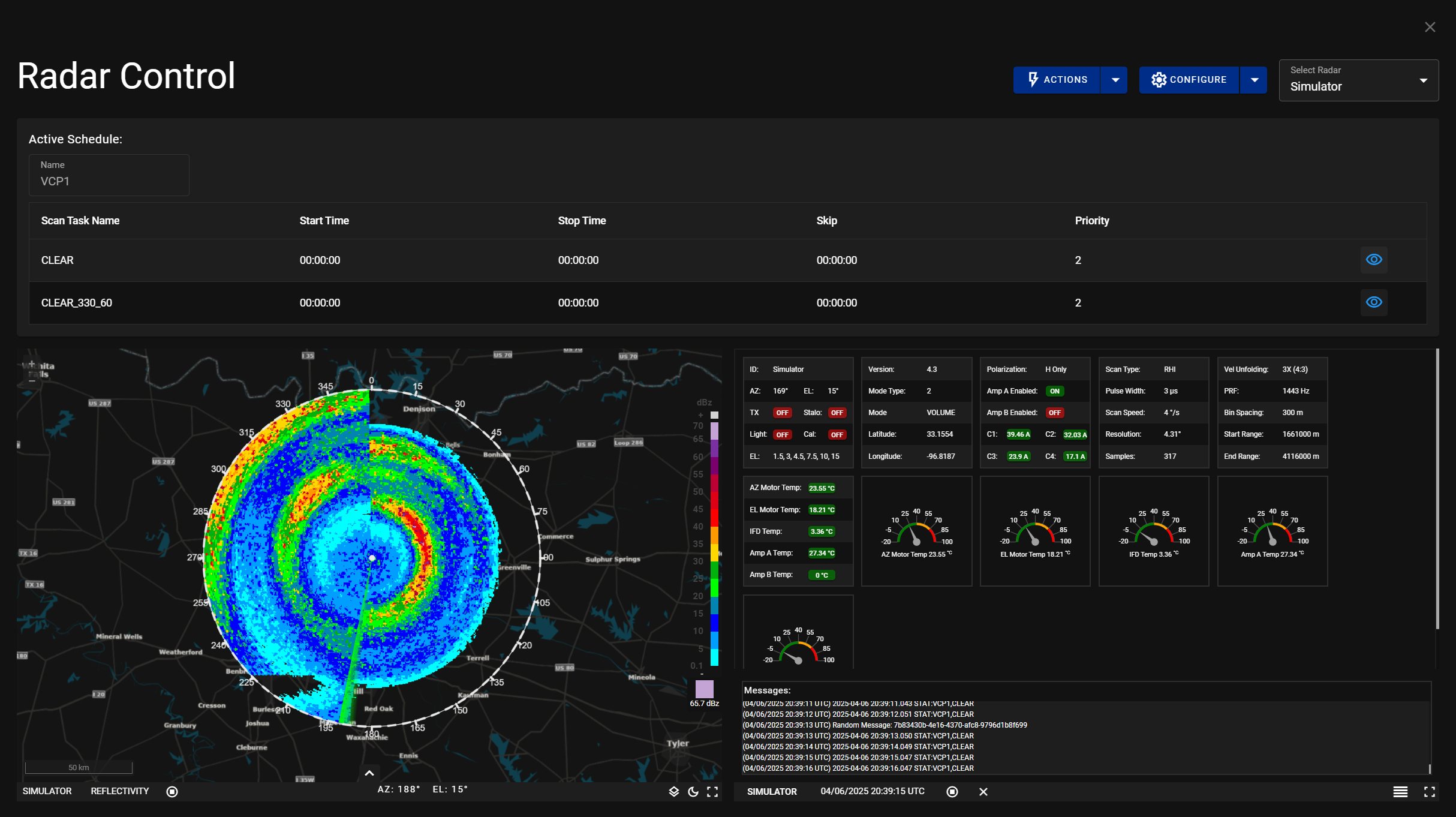
Task: Expand the radar map to fullscreen
Action: (x=712, y=791)
